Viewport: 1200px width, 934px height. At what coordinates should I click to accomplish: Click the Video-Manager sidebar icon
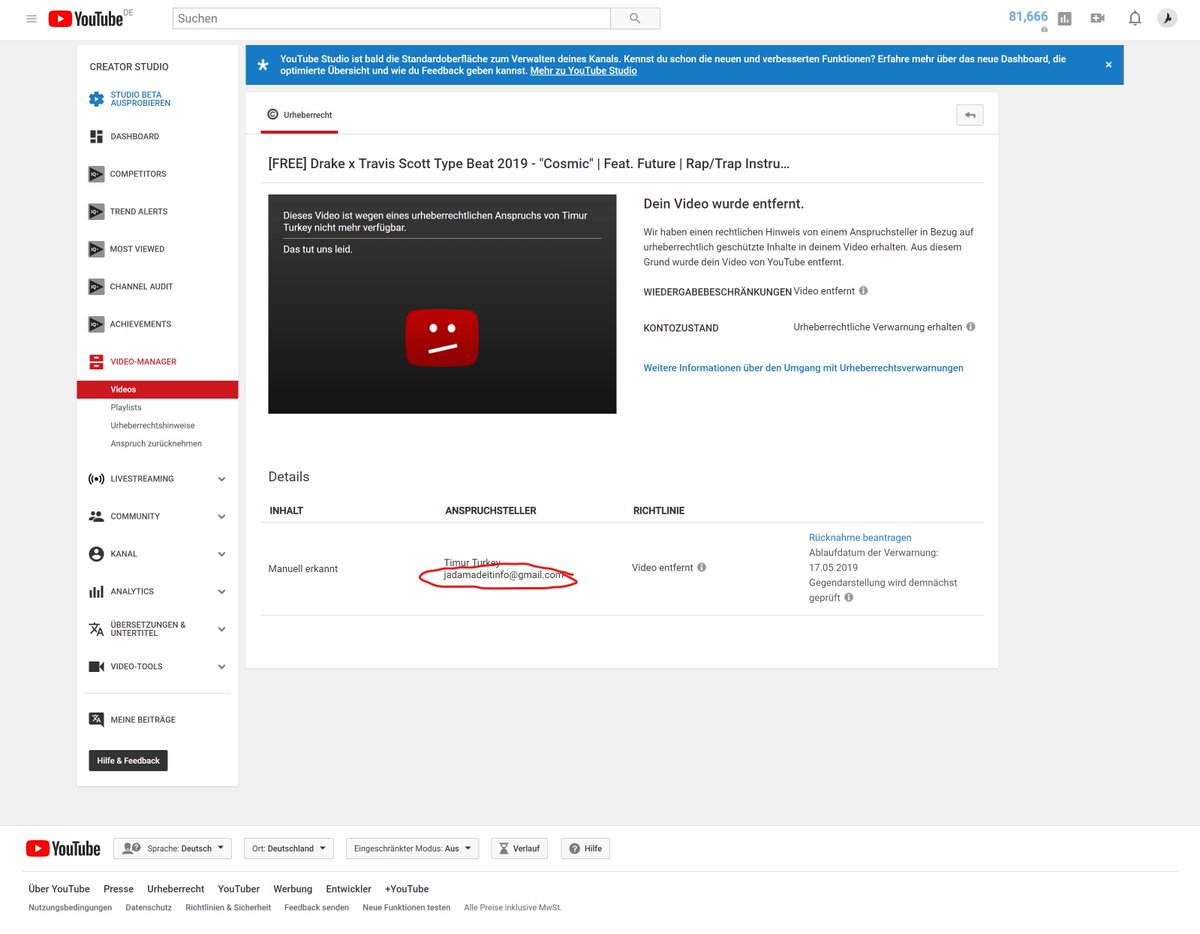point(96,361)
